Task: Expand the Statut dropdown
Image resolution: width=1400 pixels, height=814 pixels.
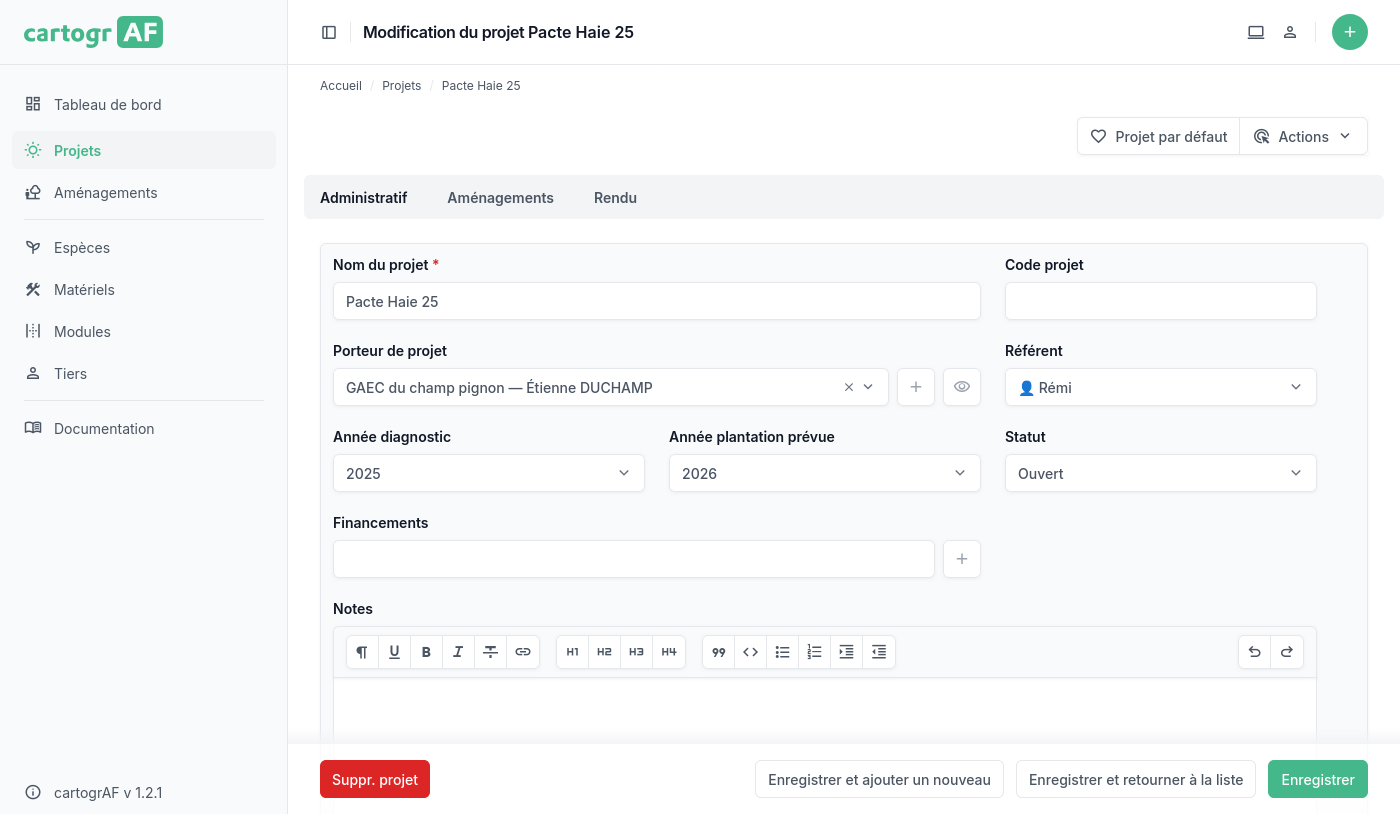Action: coord(1160,473)
